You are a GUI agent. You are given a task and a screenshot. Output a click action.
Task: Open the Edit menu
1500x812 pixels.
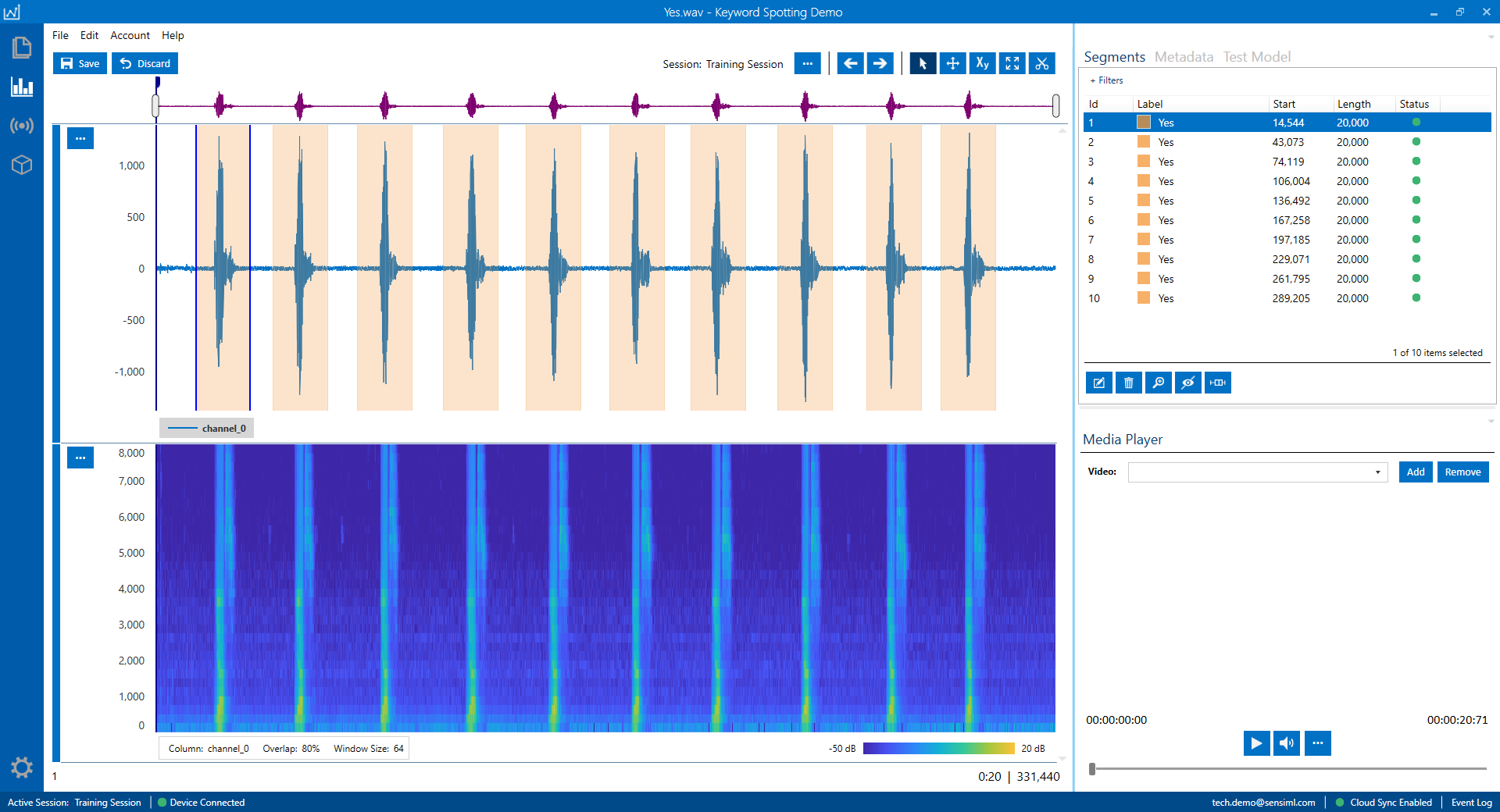tap(89, 35)
